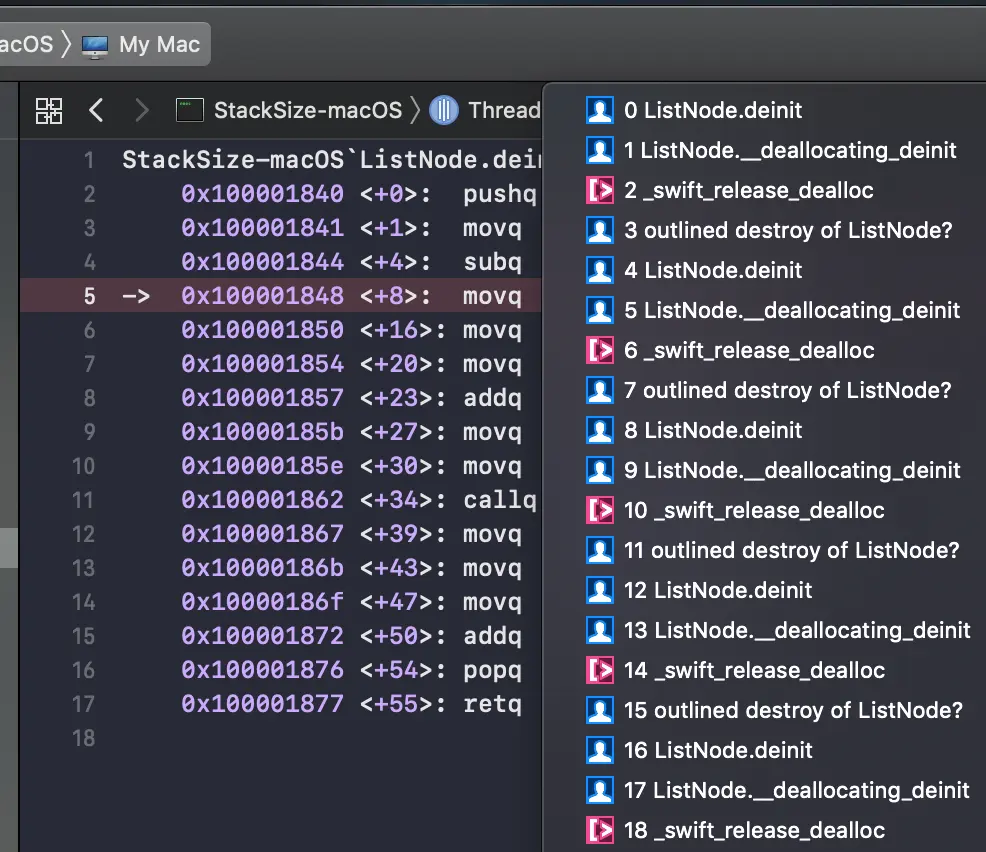The width and height of the screenshot is (986, 852).
Task: Select frame 16 ListNode.deinit text
Action: [x=718, y=750]
